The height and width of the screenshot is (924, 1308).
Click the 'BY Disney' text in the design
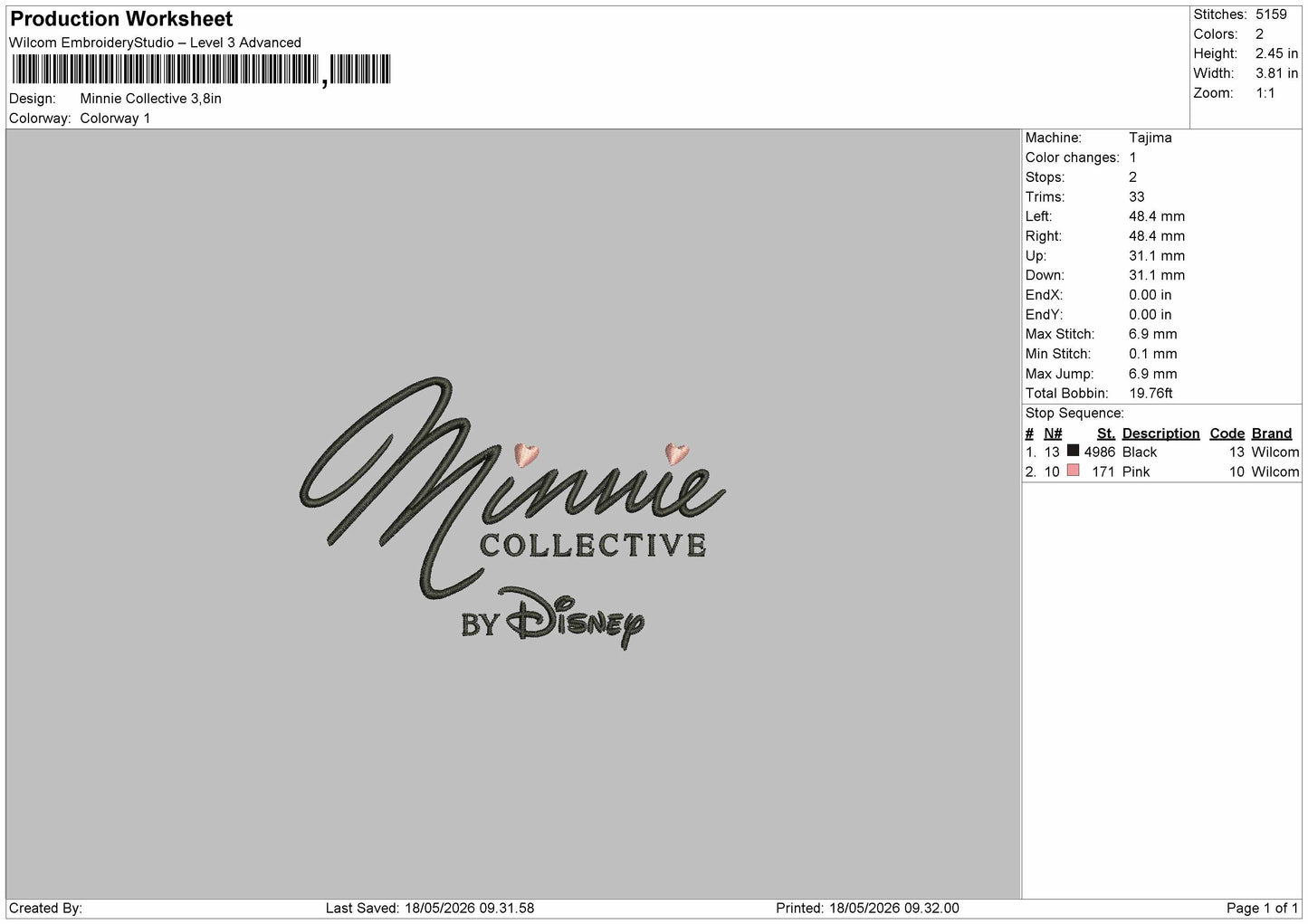[x=553, y=618]
